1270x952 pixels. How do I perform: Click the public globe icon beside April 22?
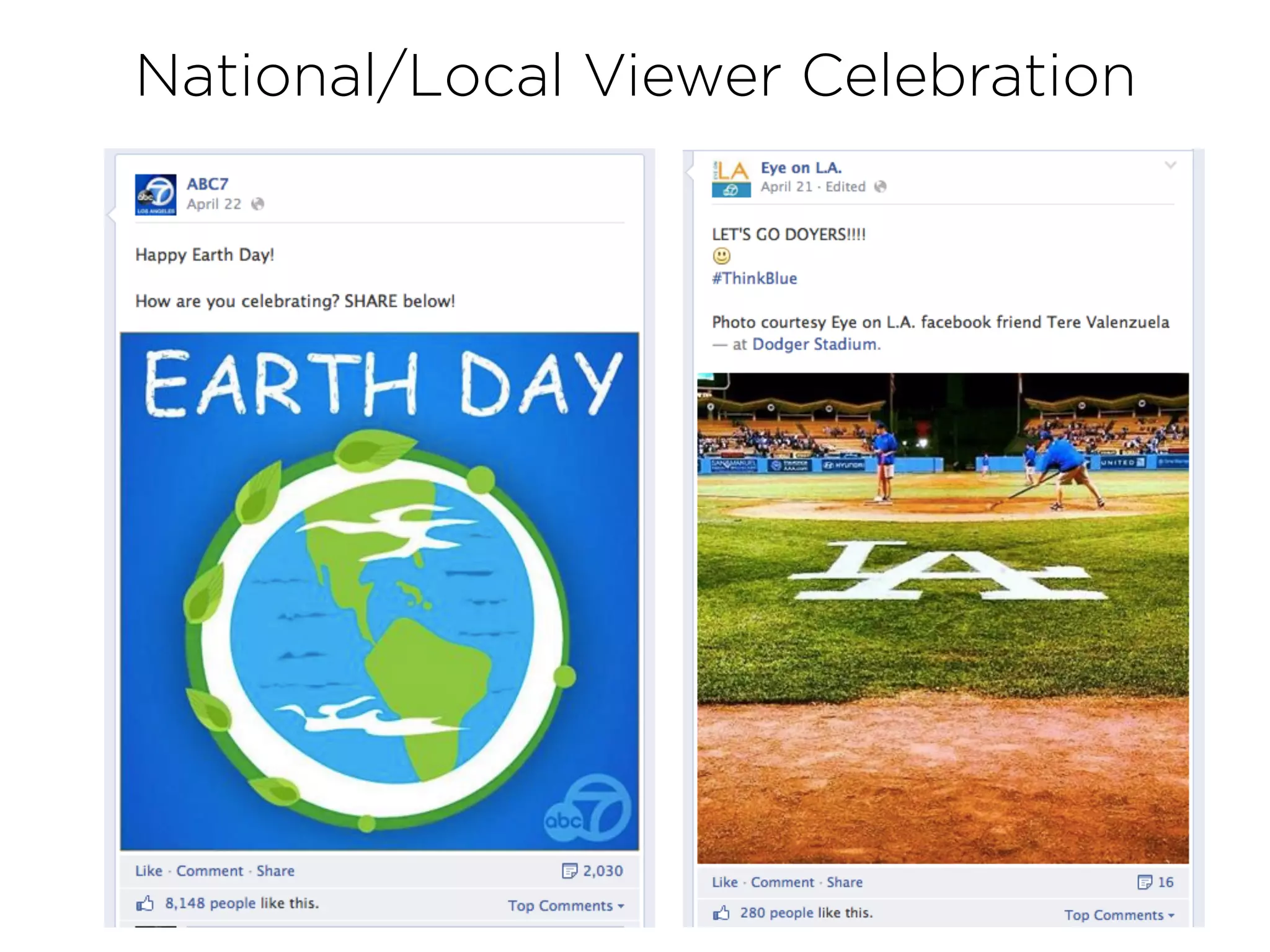(257, 204)
